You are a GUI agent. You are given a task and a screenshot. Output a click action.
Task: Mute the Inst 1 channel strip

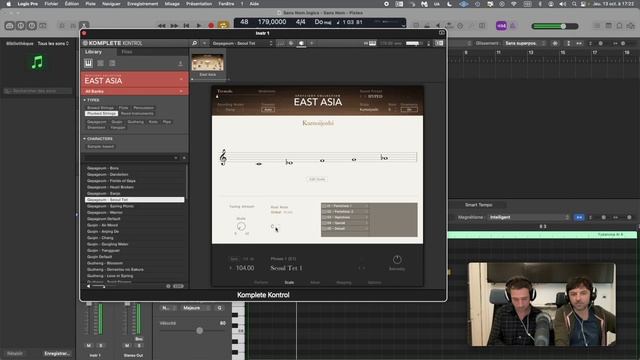tap(89, 346)
